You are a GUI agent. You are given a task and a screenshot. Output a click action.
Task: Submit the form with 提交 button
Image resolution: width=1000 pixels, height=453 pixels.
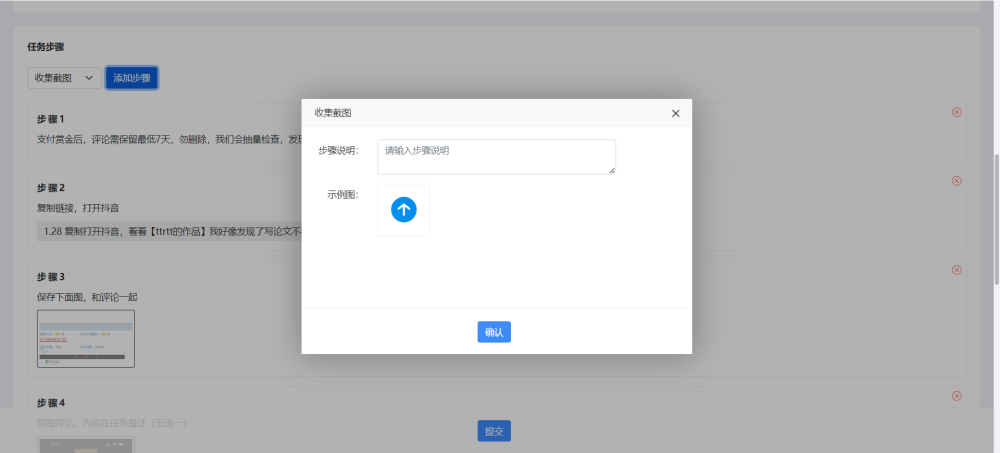(494, 431)
